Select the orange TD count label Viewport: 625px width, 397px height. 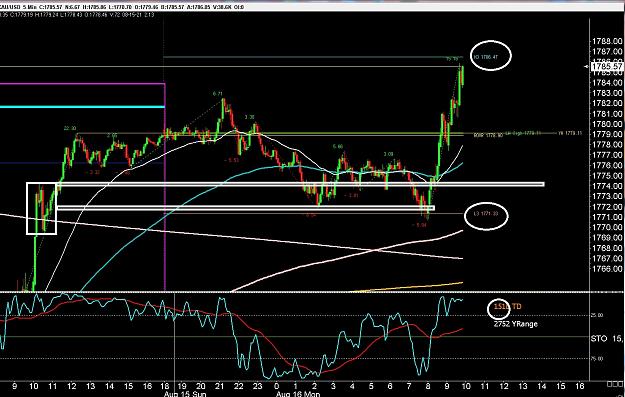507,307
